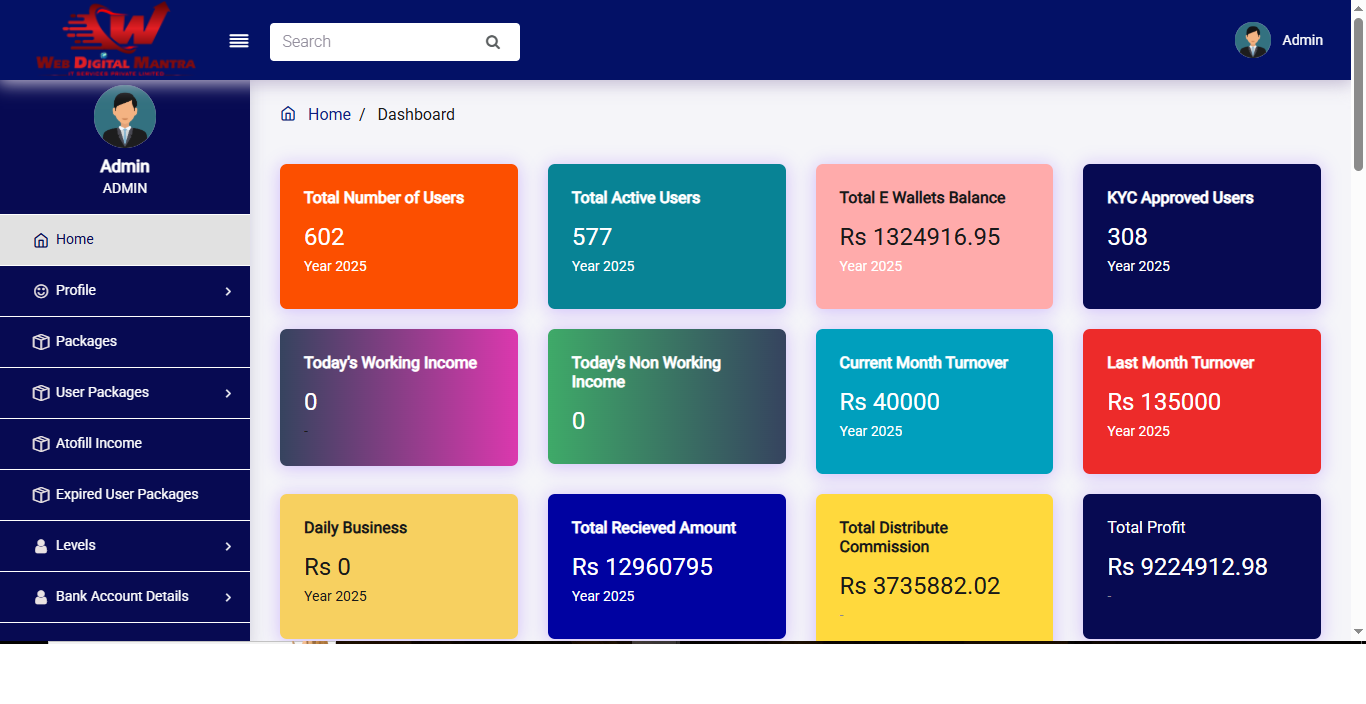Click the Home breadcrumb link

[329, 114]
